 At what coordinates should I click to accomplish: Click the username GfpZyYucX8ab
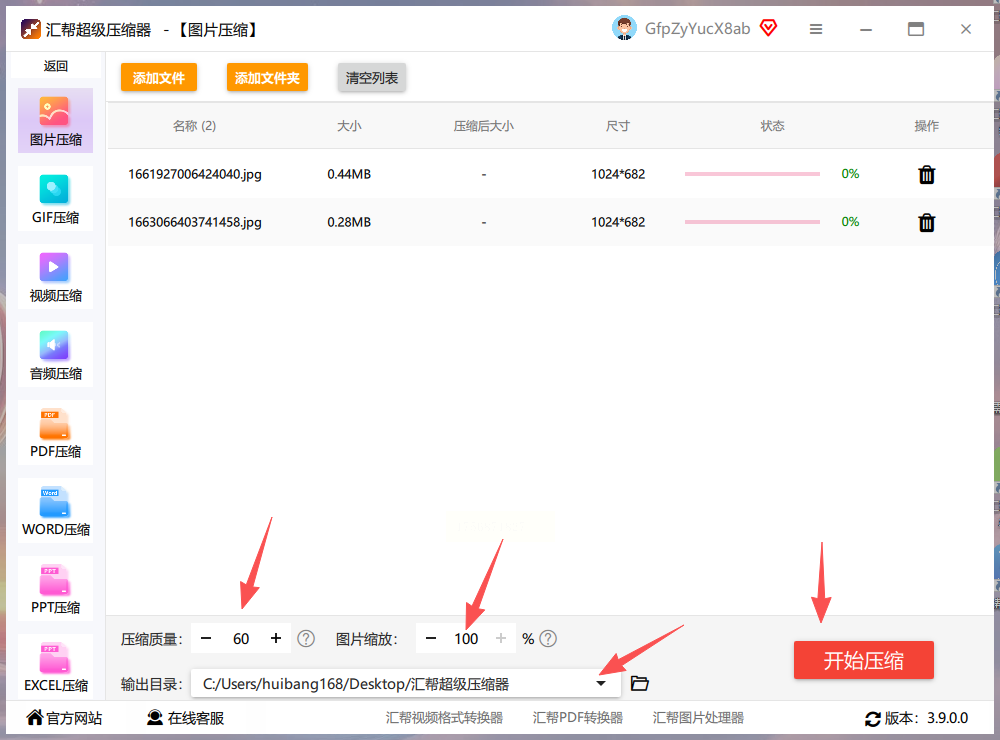click(x=697, y=29)
